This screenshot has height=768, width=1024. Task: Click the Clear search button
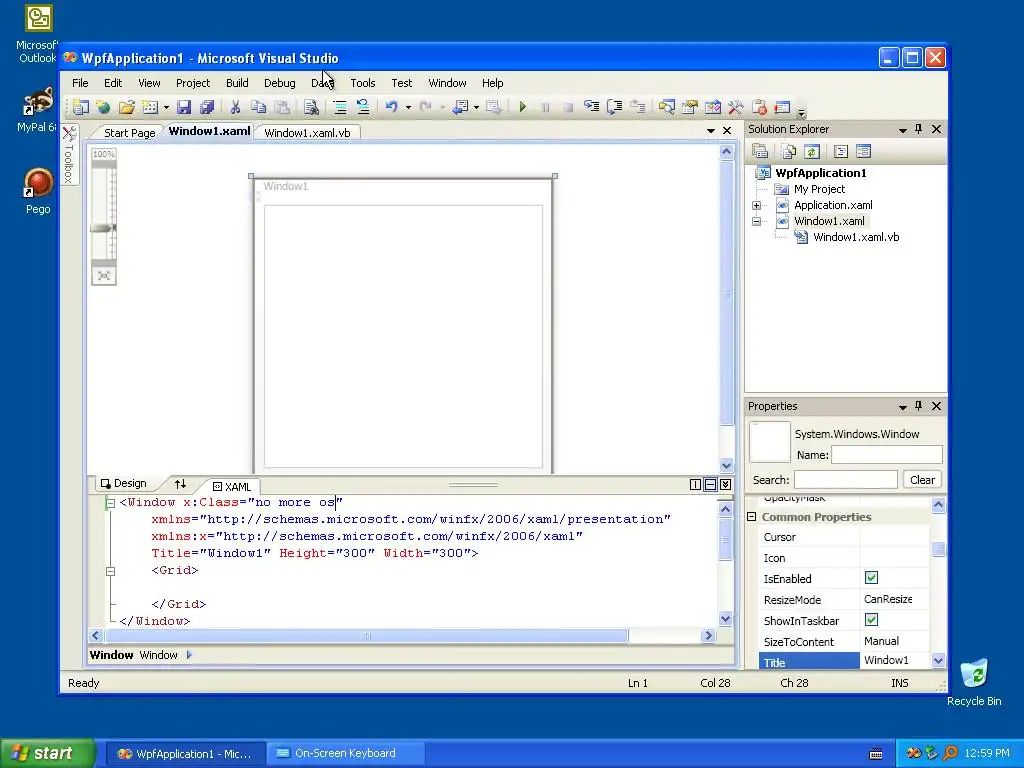(x=922, y=479)
